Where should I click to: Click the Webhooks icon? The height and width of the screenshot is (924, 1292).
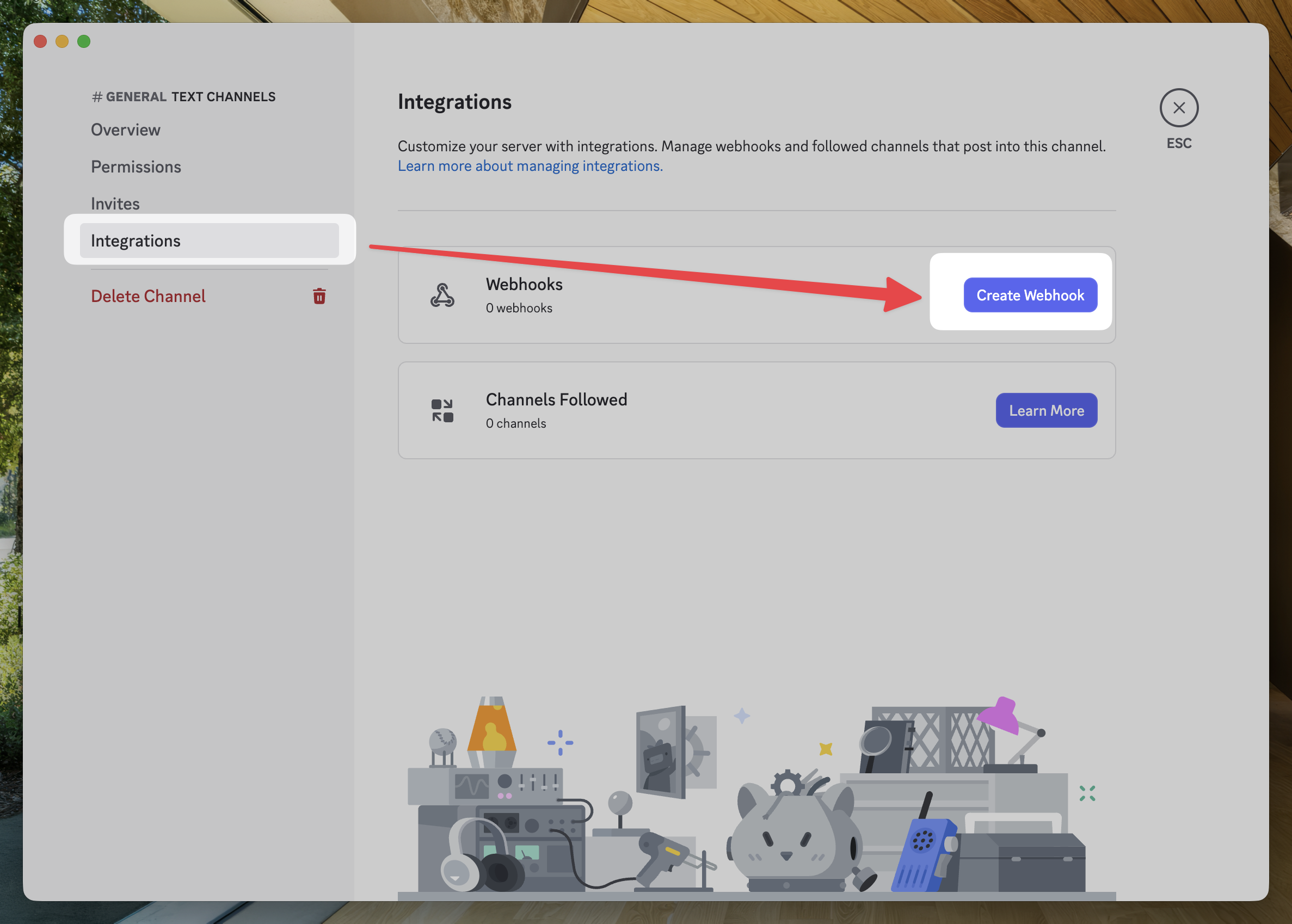pyautogui.click(x=442, y=295)
